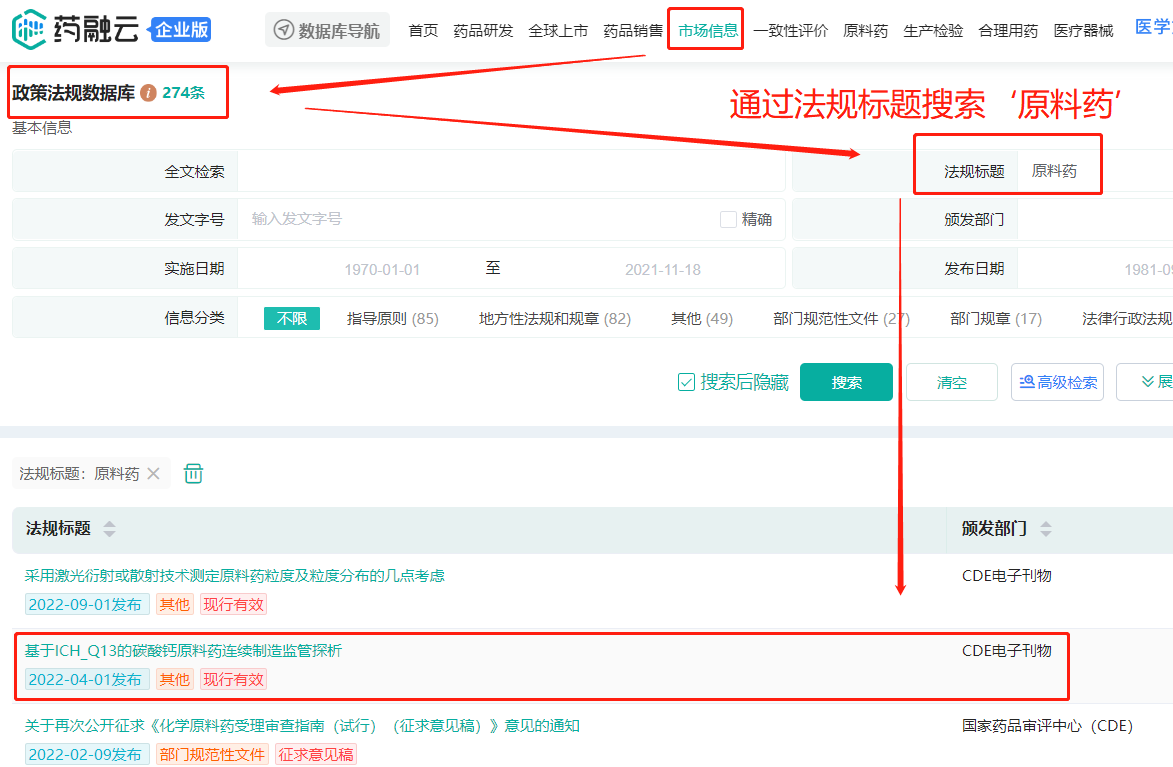Viewport: 1173px width, 767px height.
Task: Sort by 颁发部门 column arrows
Action: click(1046, 529)
